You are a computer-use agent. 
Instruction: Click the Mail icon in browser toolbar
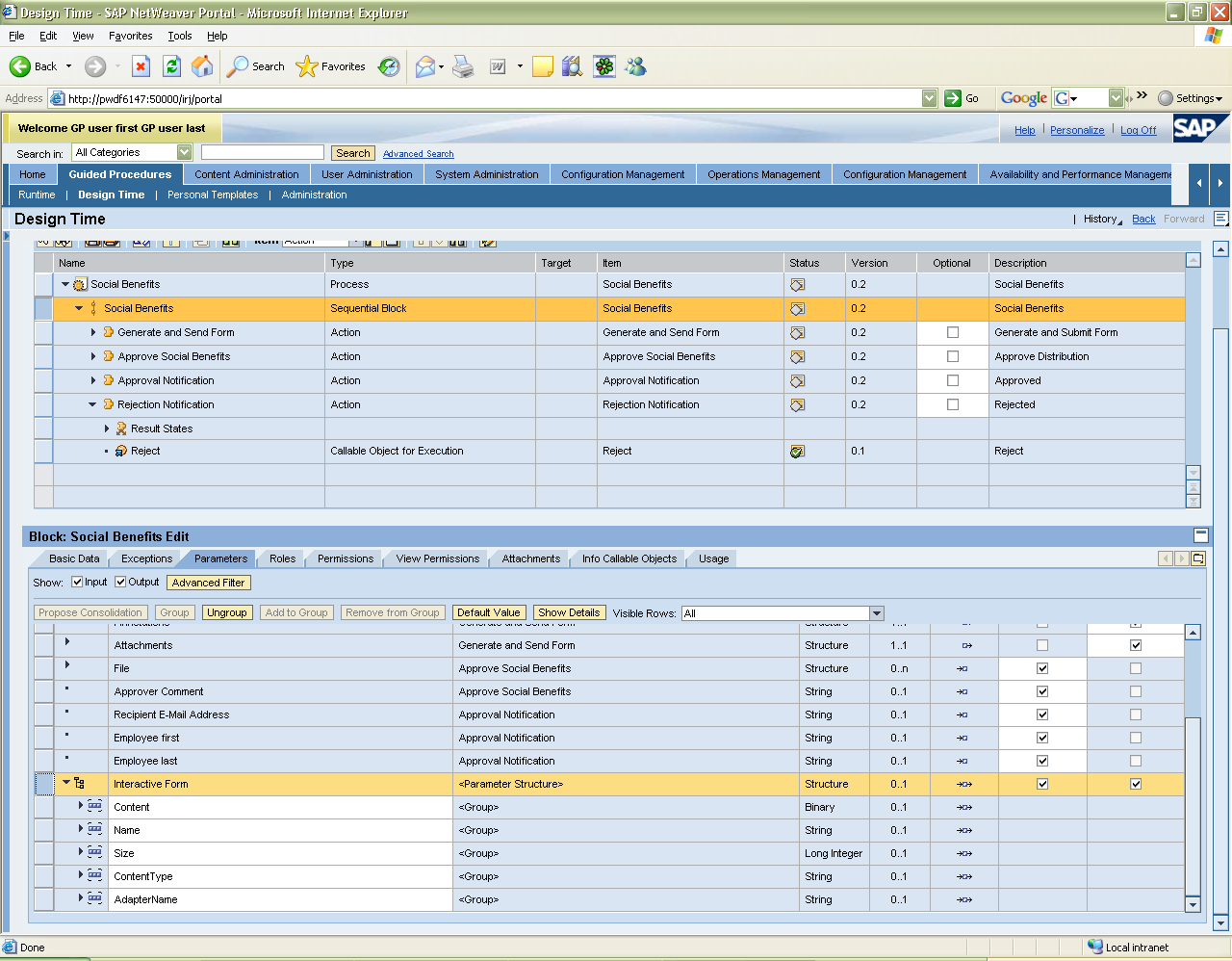coord(424,66)
